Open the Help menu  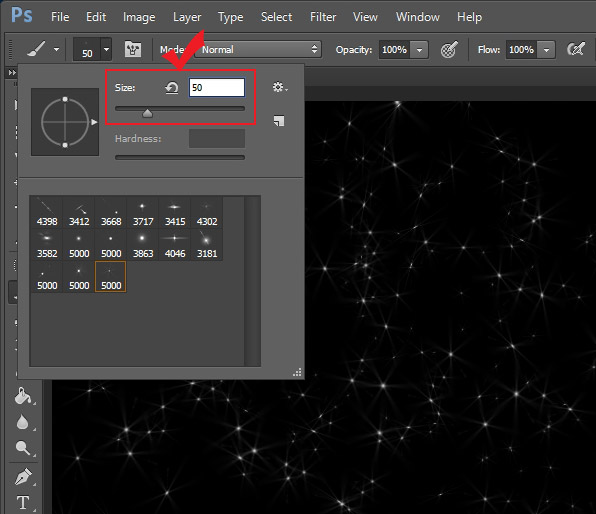[469, 17]
